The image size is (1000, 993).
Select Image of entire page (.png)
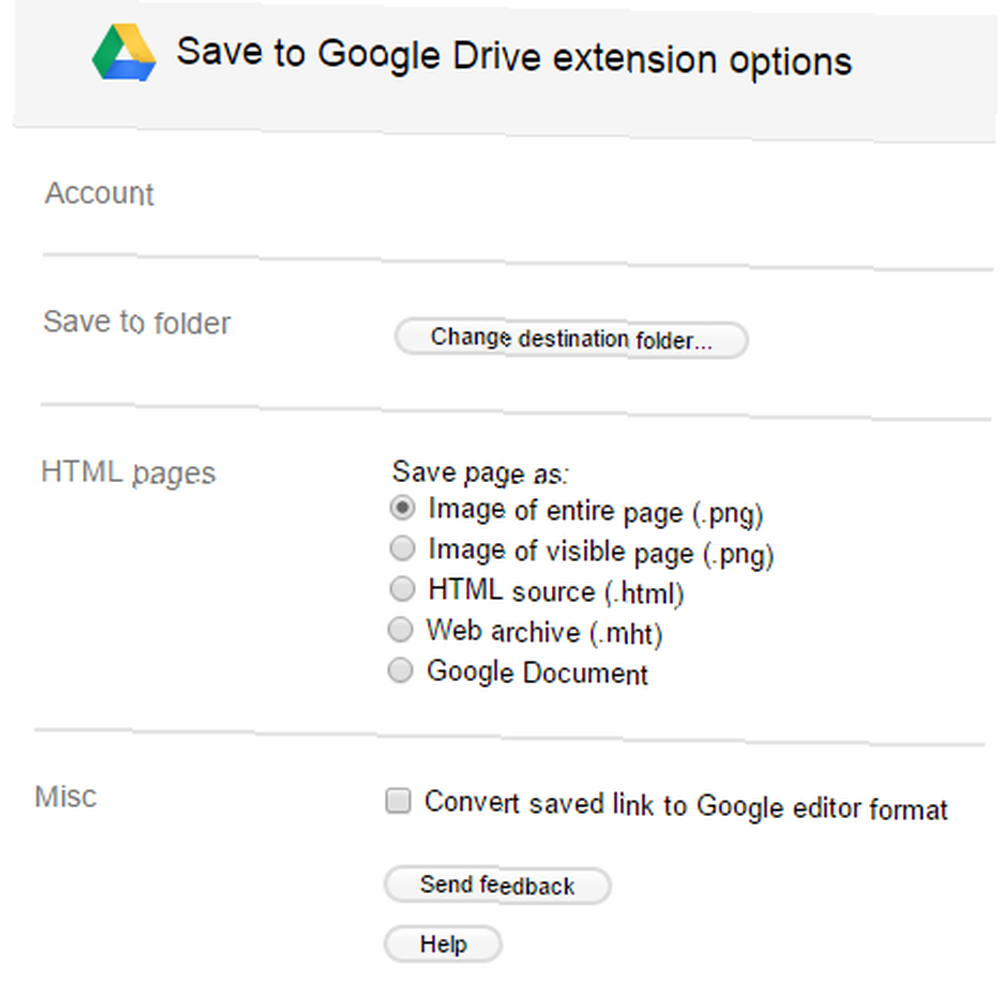click(x=402, y=508)
